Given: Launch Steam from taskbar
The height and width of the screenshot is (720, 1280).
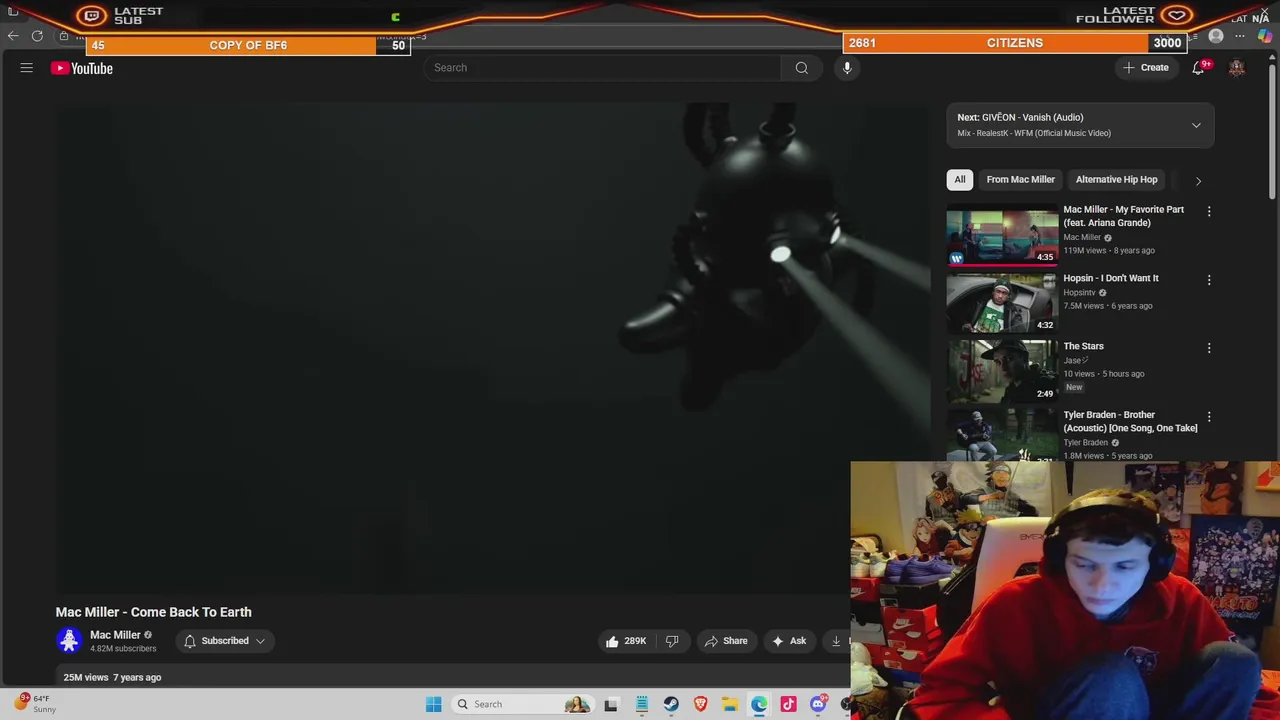Looking at the screenshot, I should tap(671, 704).
